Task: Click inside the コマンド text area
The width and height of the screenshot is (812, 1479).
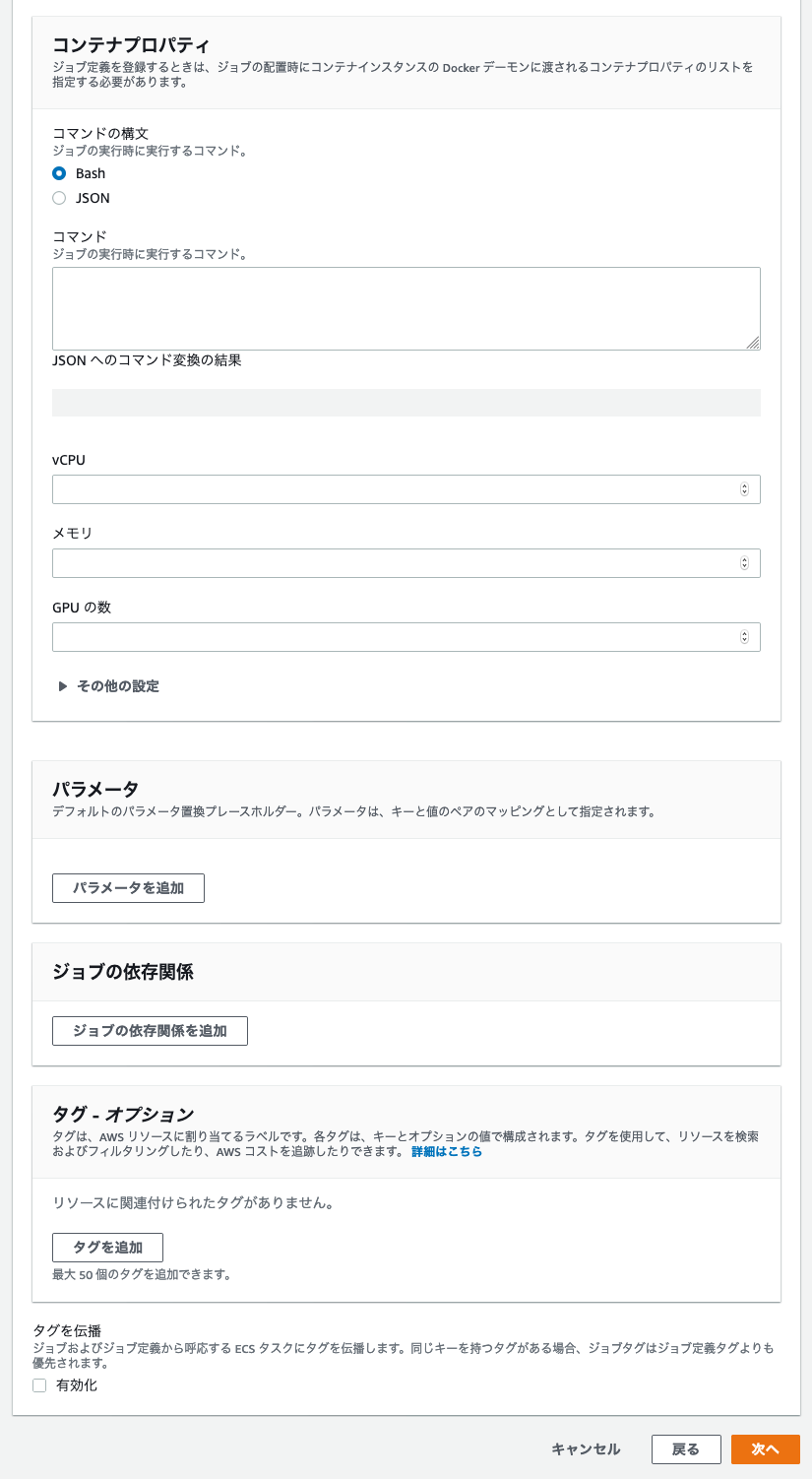Action: 406,308
